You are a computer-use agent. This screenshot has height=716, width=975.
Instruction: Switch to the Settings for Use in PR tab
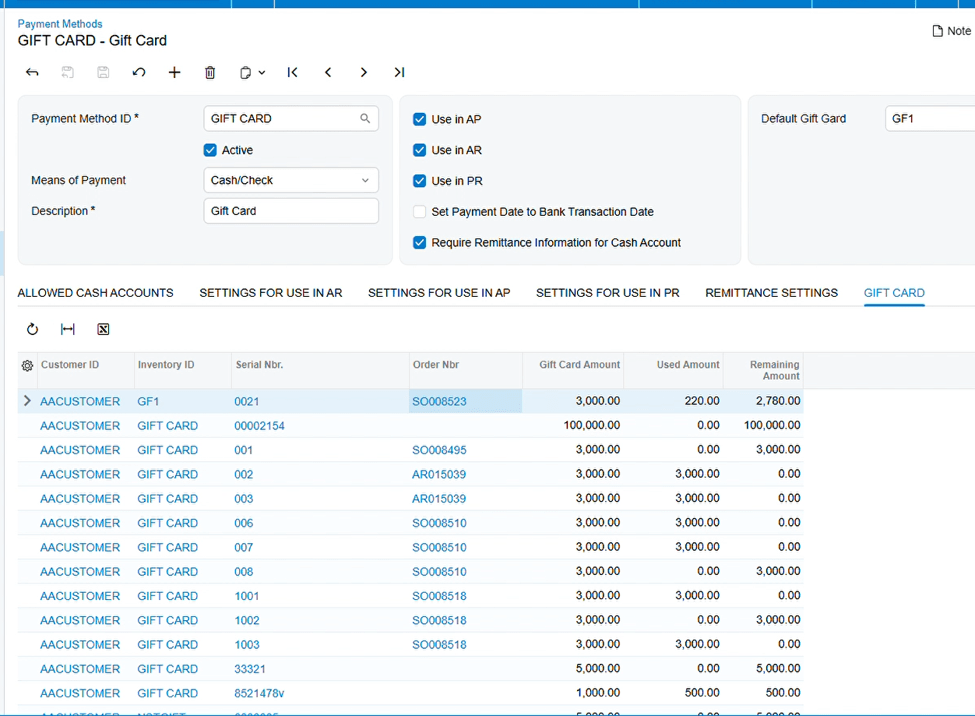coord(608,293)
